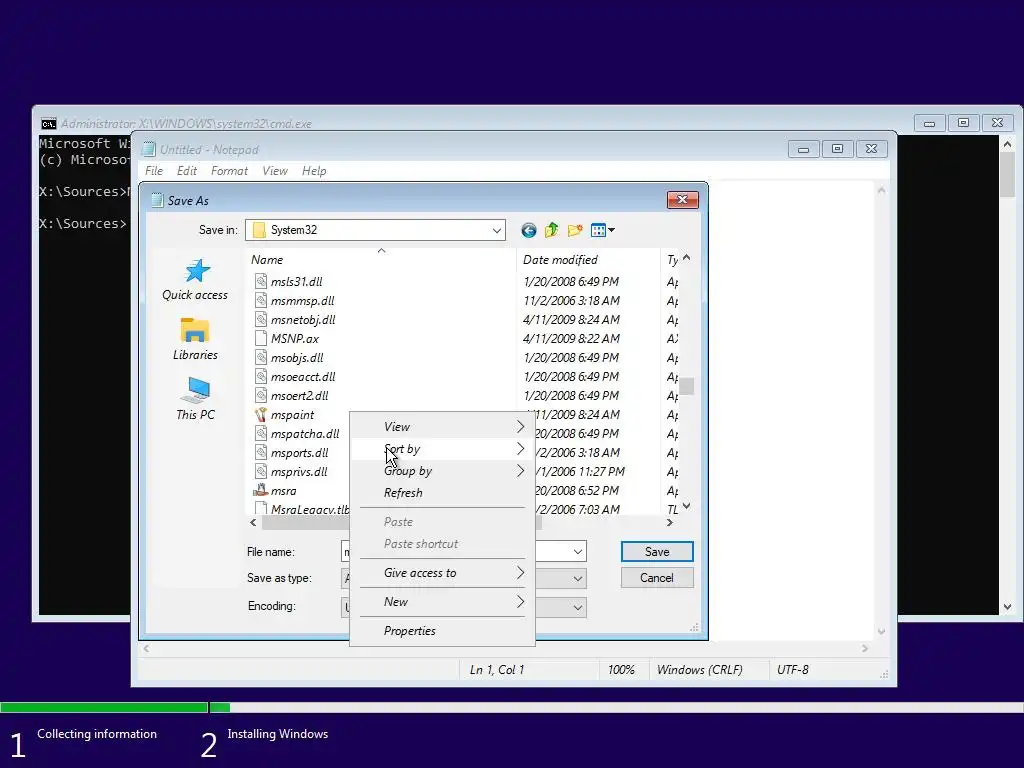Close the Save As dialog

[682, 200]
